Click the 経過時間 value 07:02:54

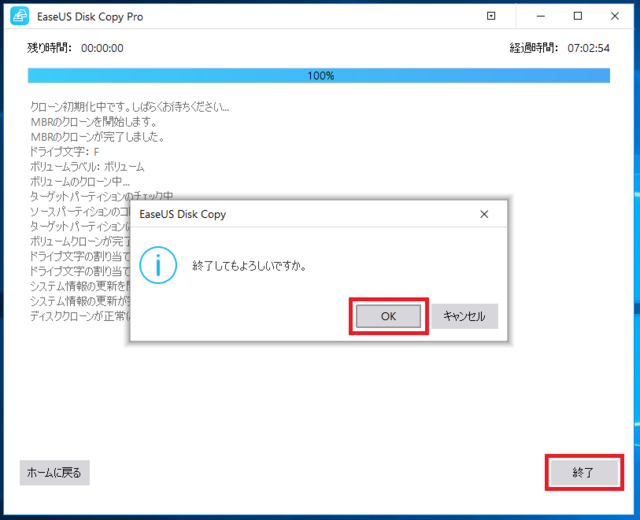tap(588, 48)
